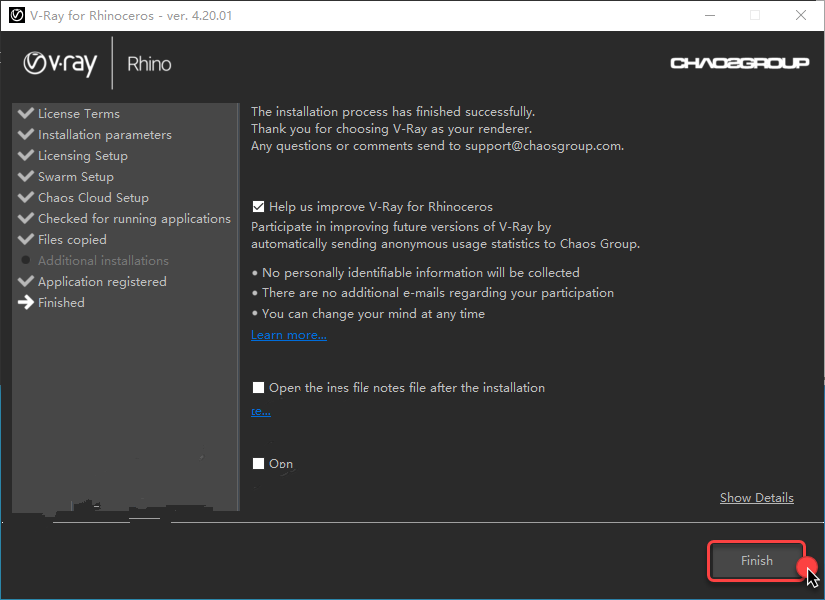Select the "Chaos Cloud Setup" step
825x600 pixels.
[x=93, y=198]
